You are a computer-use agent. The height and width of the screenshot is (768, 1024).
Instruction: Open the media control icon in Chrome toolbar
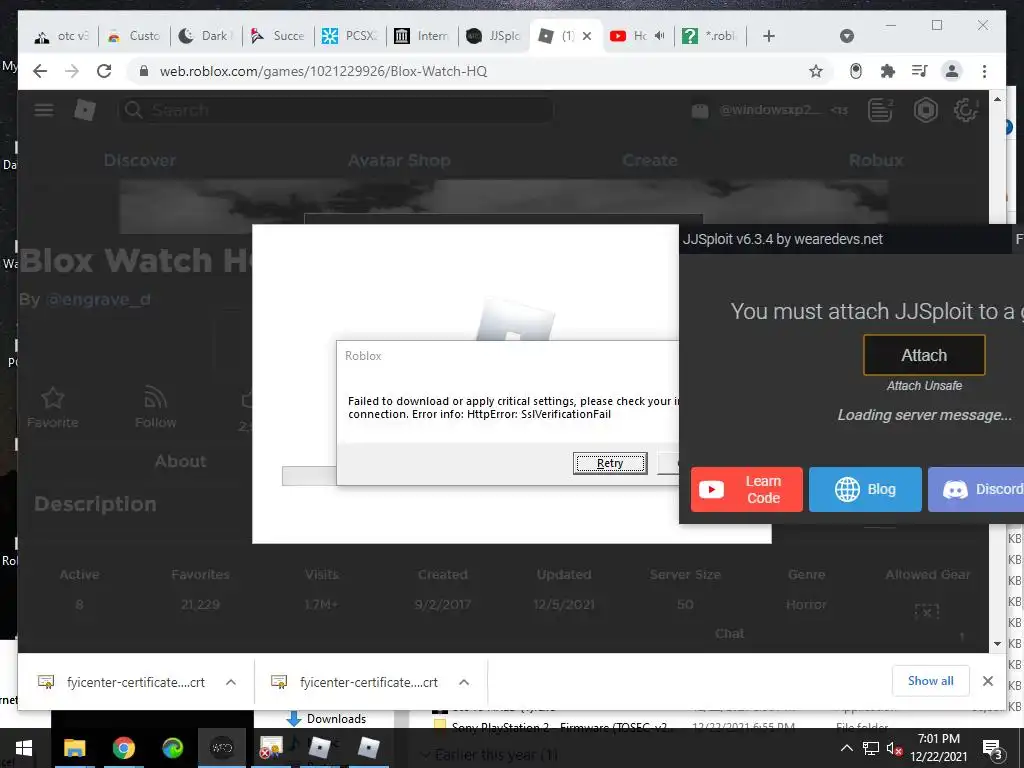(920, 71)
